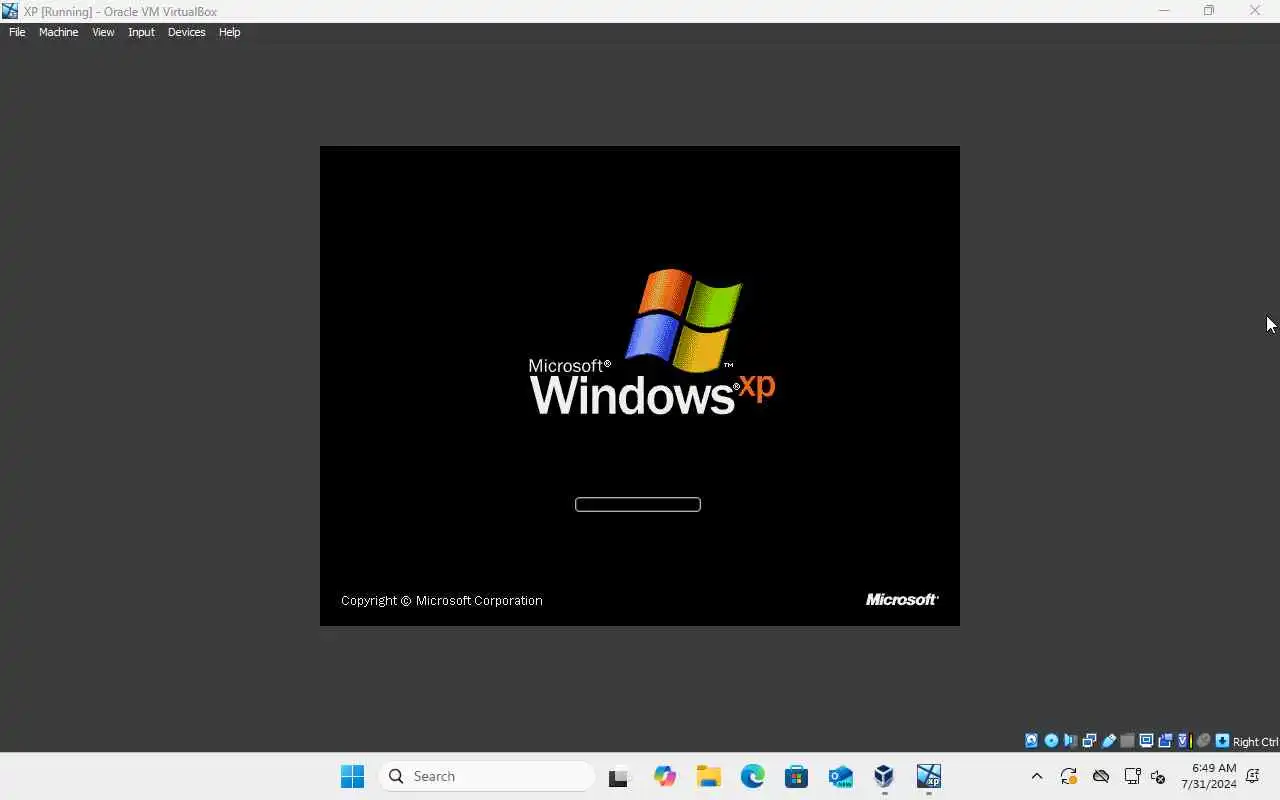Launch Copilot from the taskbar
1280x800 pixels.
coord(664,776)
